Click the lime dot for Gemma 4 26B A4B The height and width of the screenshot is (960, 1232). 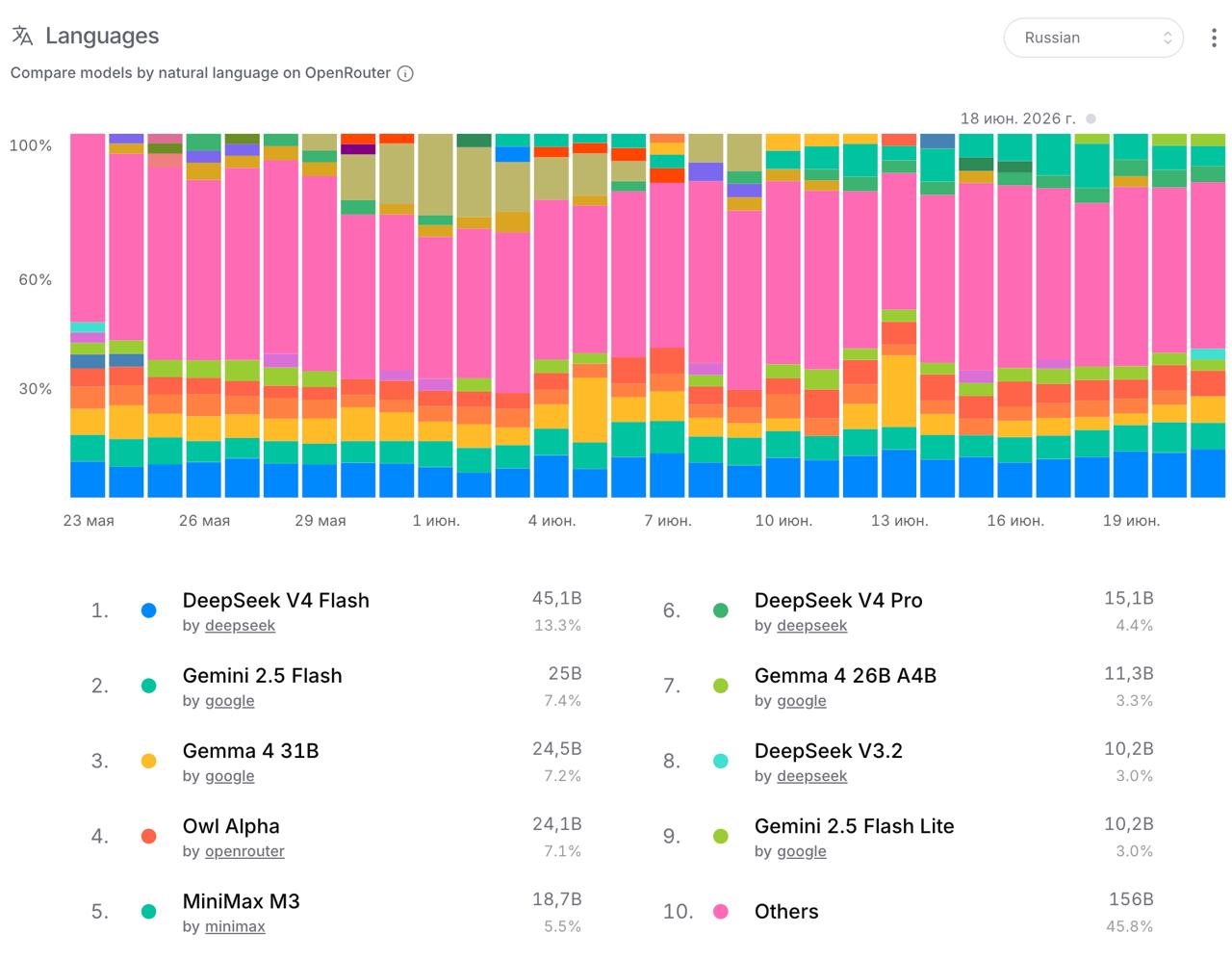point(720,686)
